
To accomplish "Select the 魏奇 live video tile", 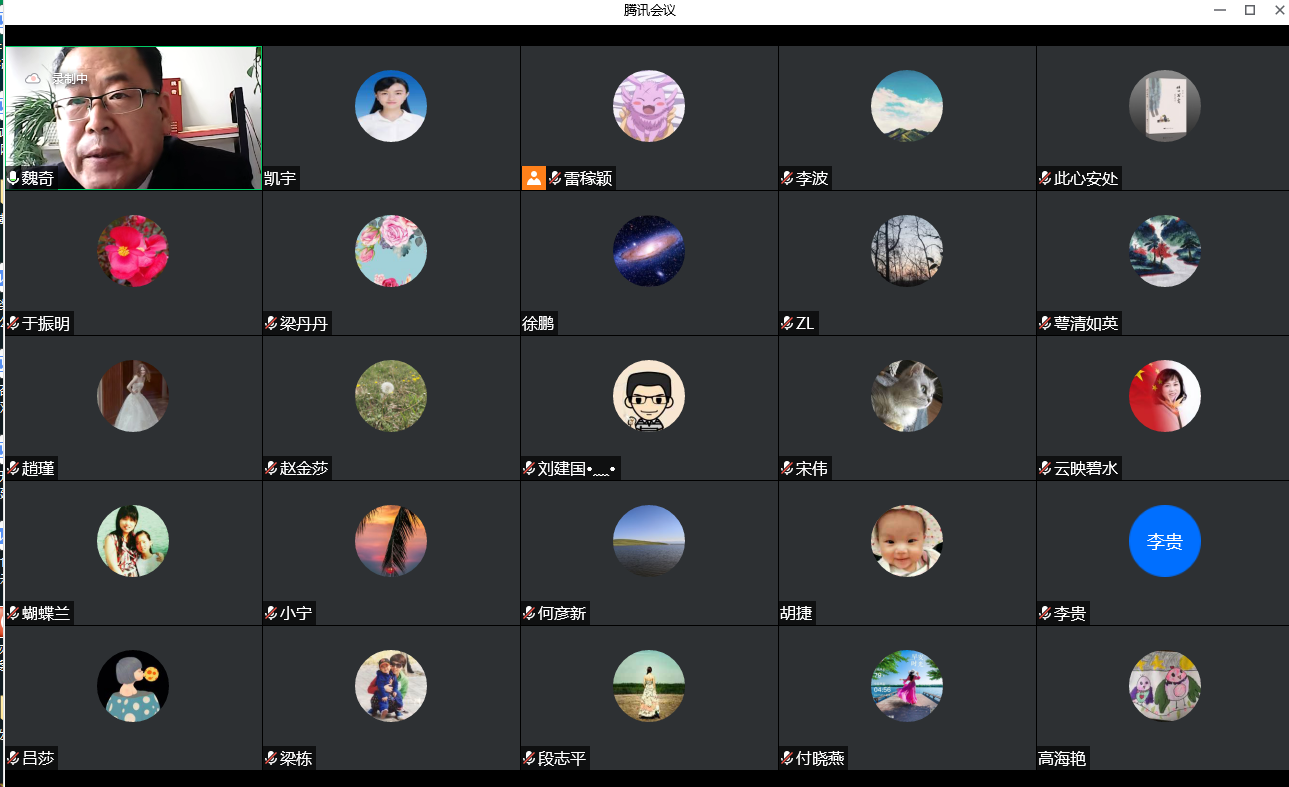I will (133, 118).
